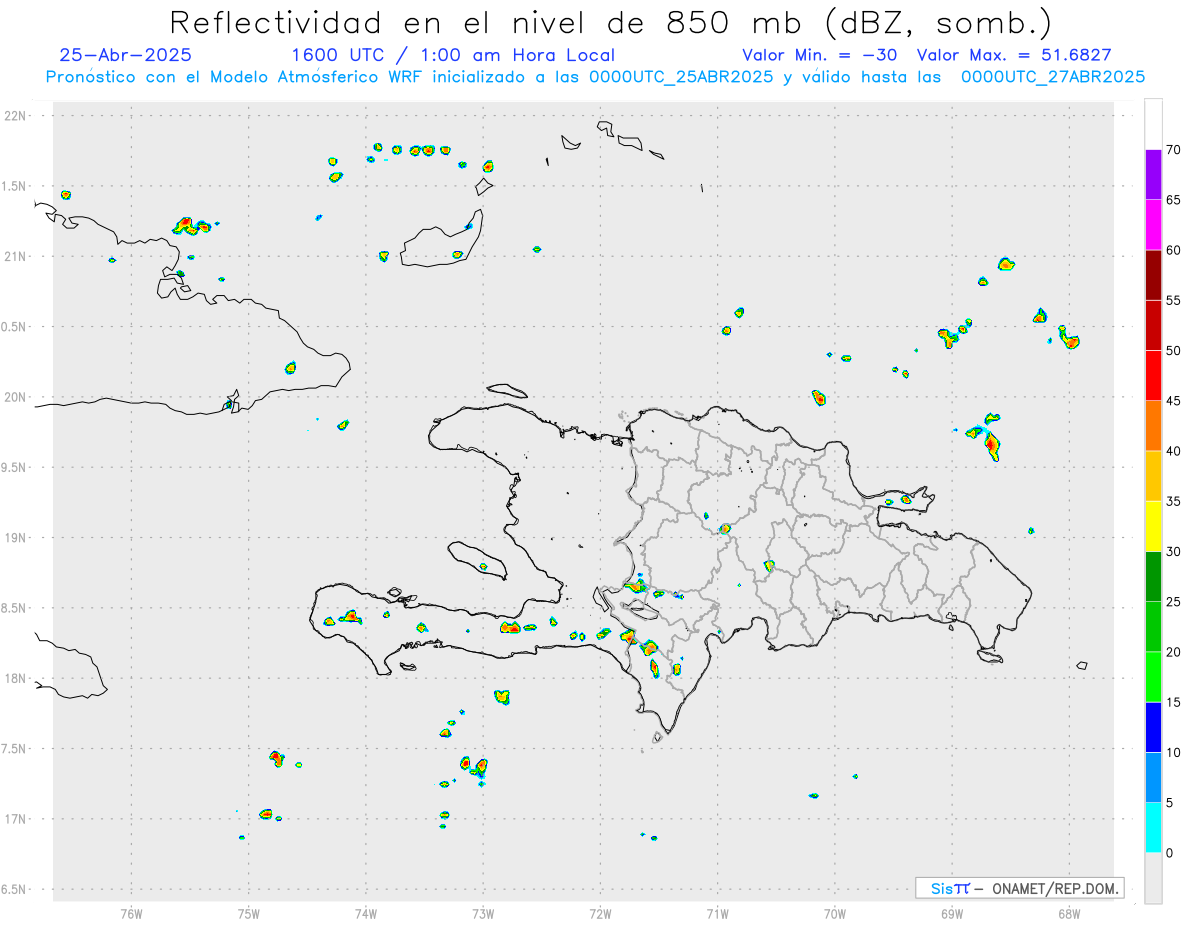Select the gray below-zero legend band
This screenshot has width=1200, height=927.
tap(1153, 878)
